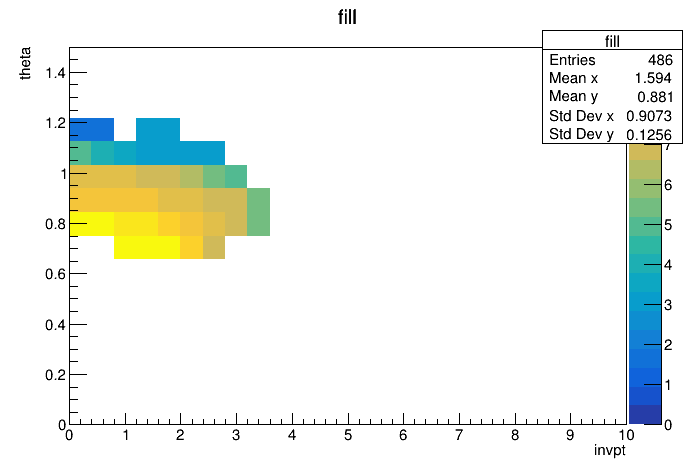Select the mean x value "1.594"
This screenshot has height=472, width=696.
coord(653,78)
